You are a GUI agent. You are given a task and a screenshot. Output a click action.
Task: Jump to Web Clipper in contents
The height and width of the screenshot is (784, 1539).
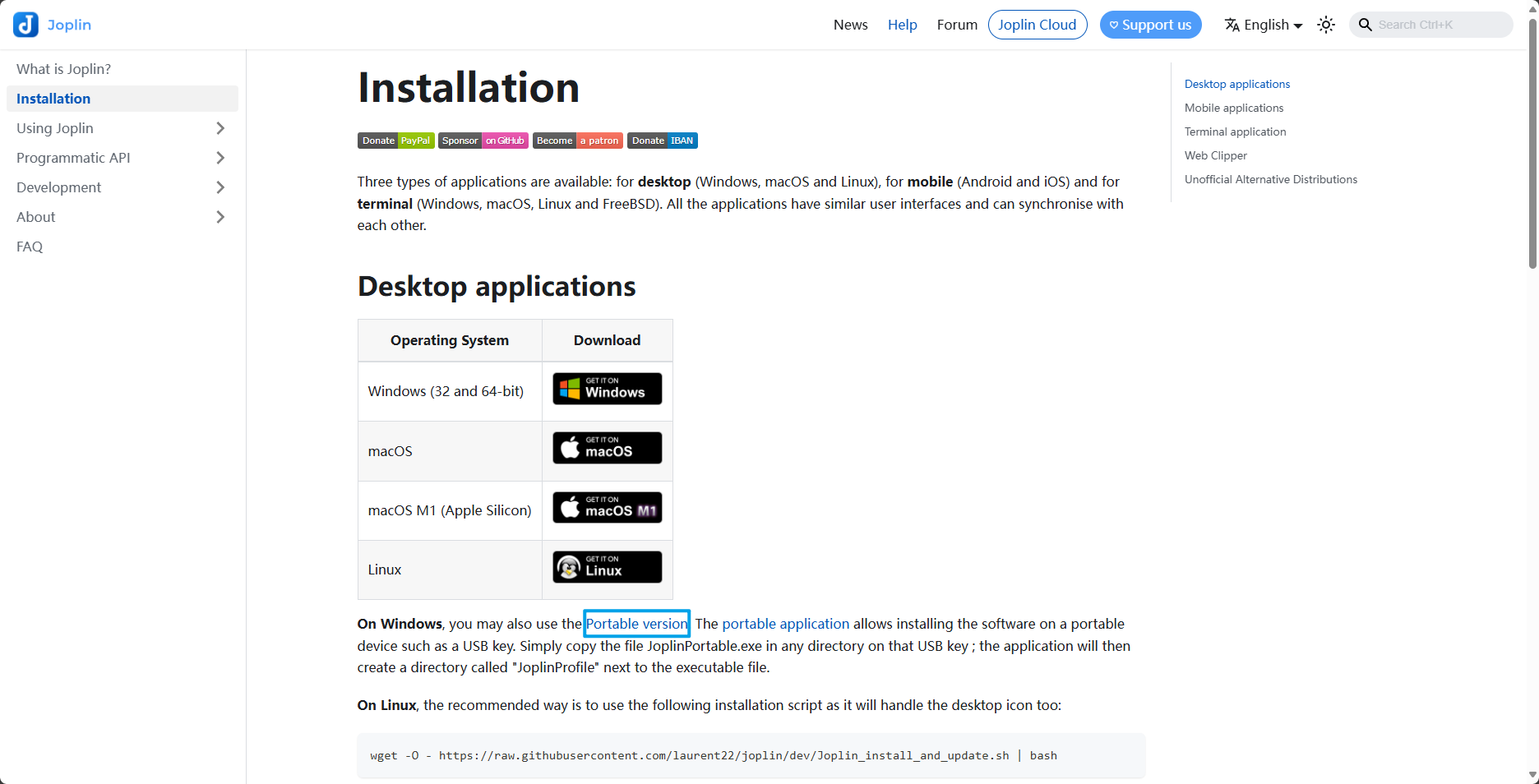point(1215,155)
